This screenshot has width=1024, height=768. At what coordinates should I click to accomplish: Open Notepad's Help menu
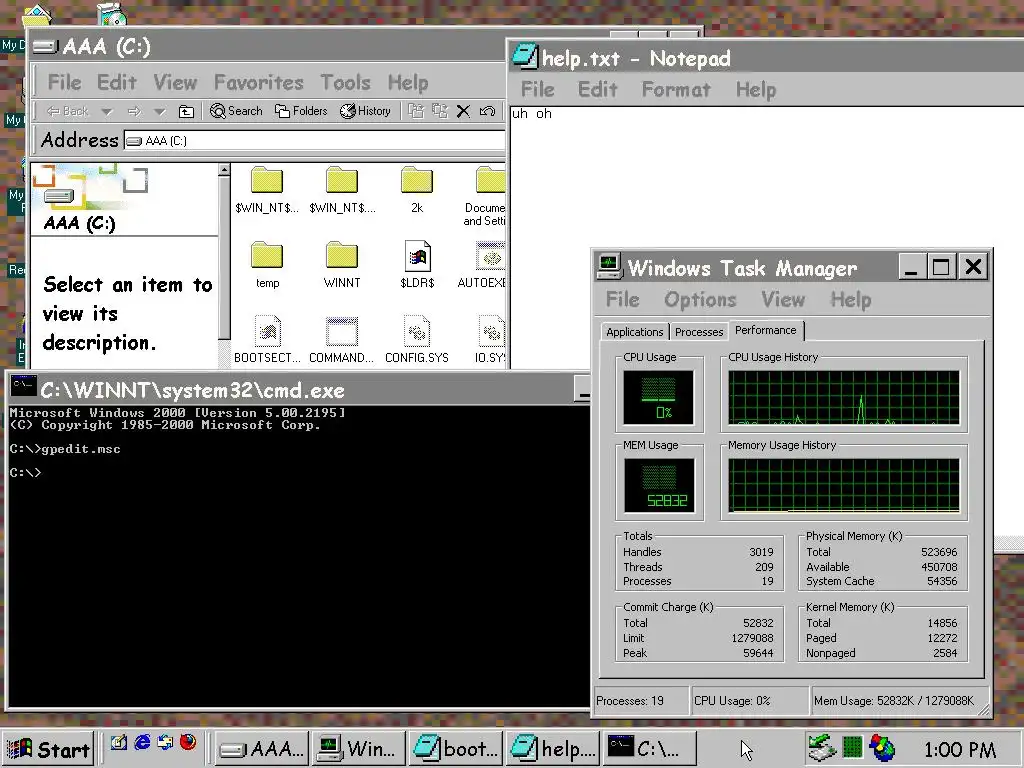[x=756, y=89]
